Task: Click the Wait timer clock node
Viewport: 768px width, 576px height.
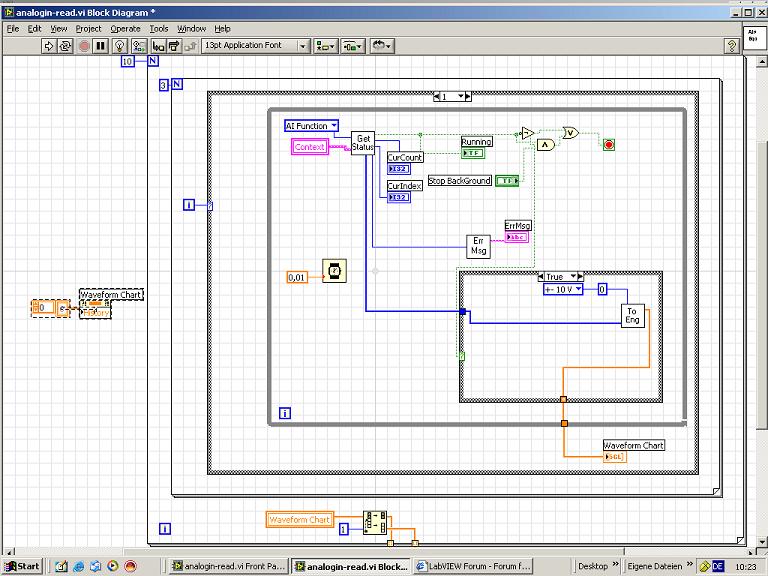Action: [x=333, y=270]
